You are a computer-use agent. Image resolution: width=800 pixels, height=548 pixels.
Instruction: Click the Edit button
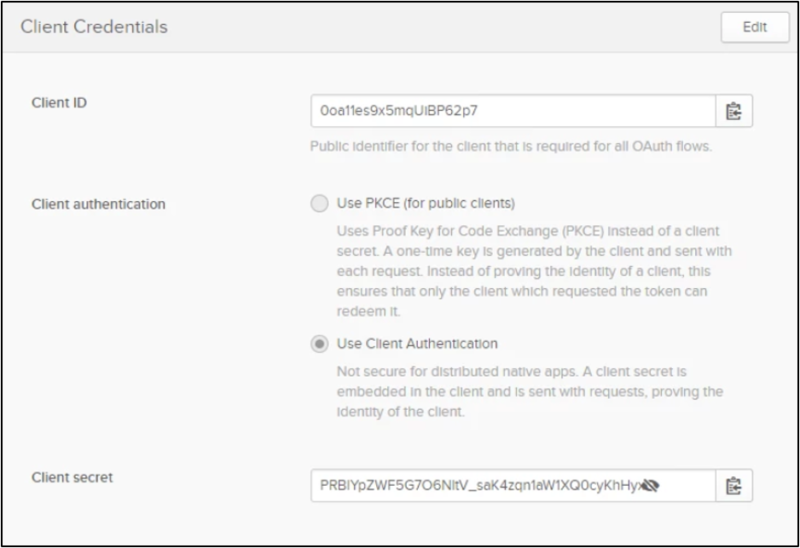tap(755, 27)
